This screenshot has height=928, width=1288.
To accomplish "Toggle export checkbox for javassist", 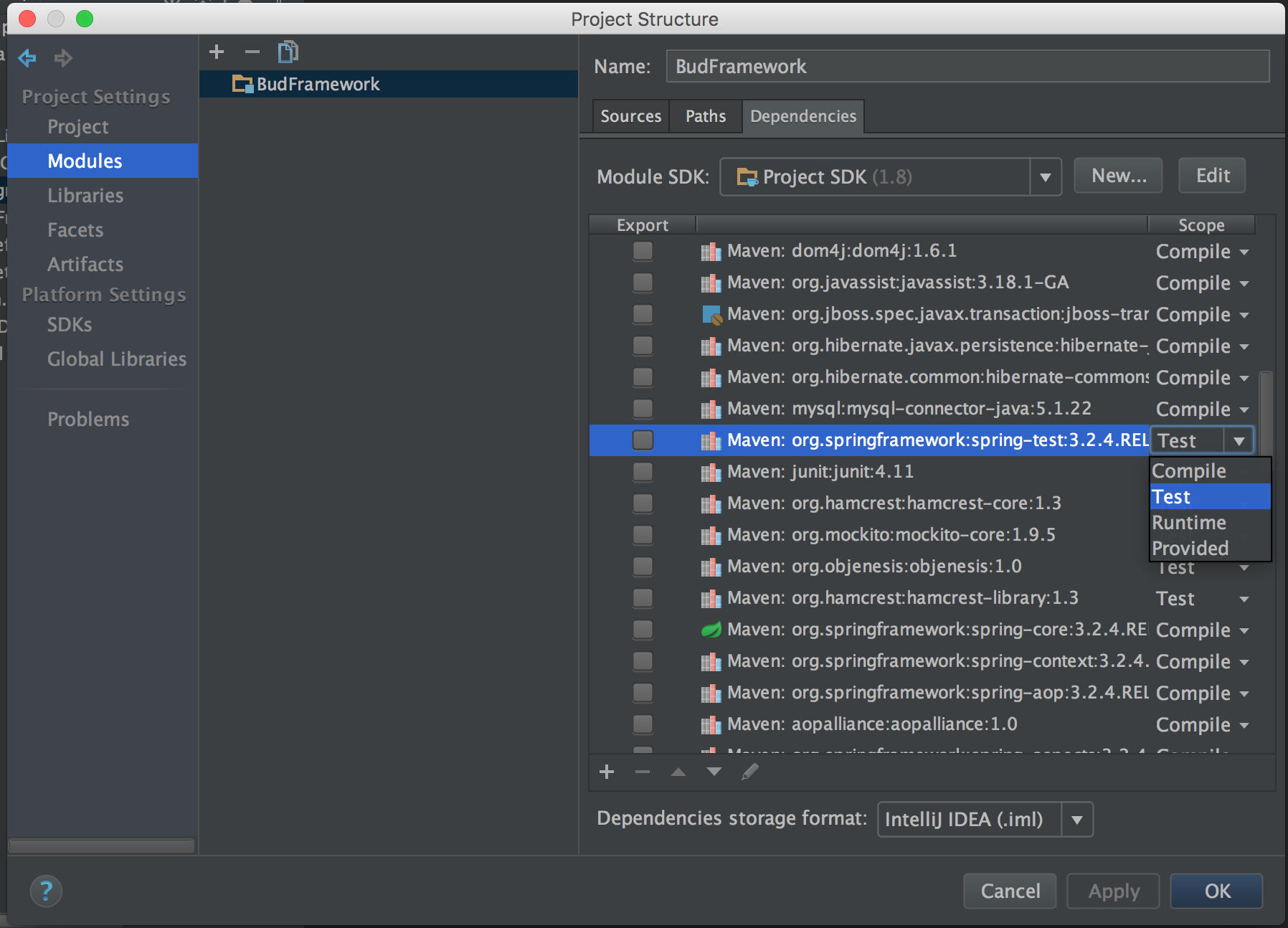I will pos(643,283).
